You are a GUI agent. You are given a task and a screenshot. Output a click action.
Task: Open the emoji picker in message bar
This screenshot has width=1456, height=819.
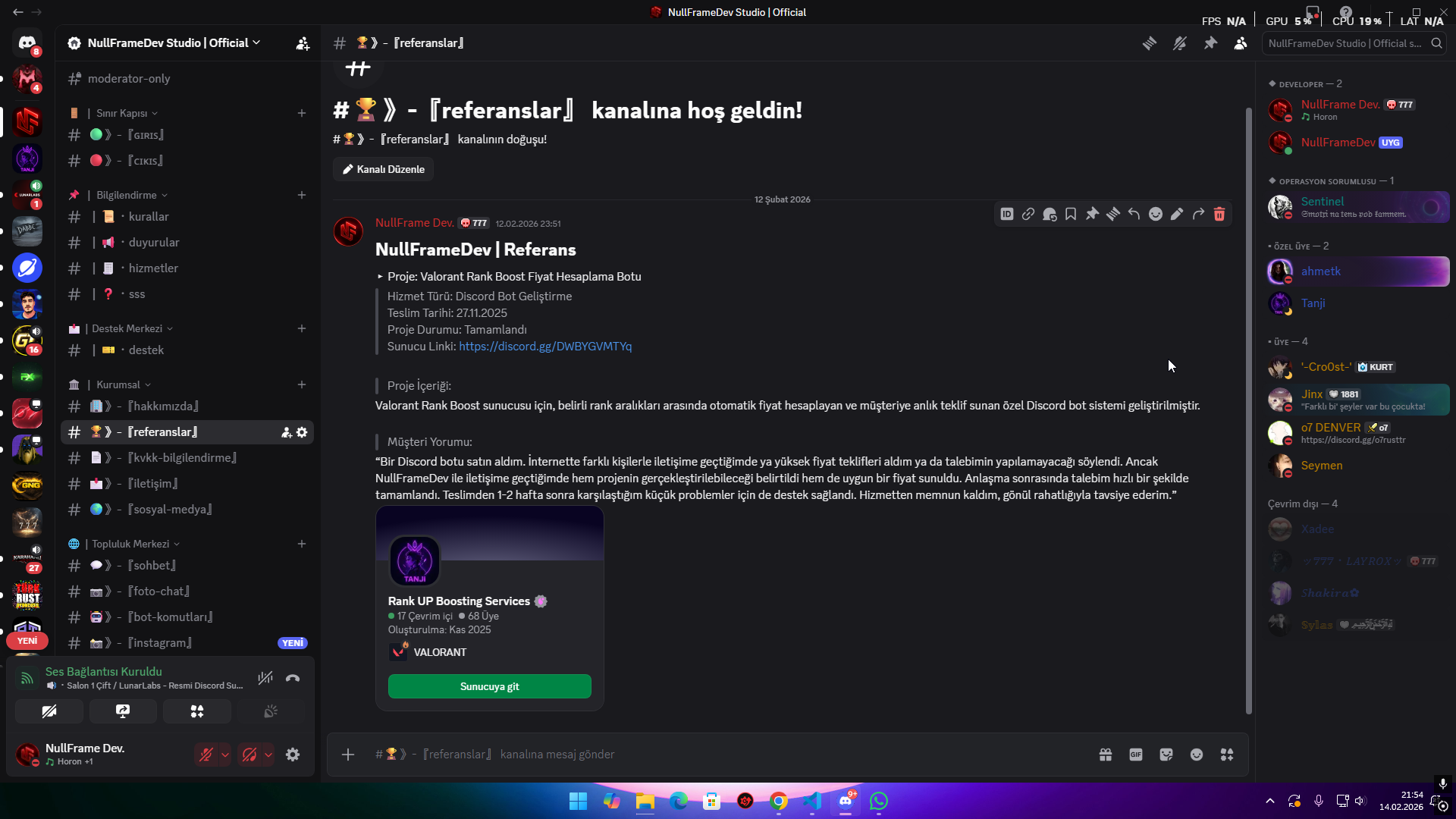(x=1197, y=755)
